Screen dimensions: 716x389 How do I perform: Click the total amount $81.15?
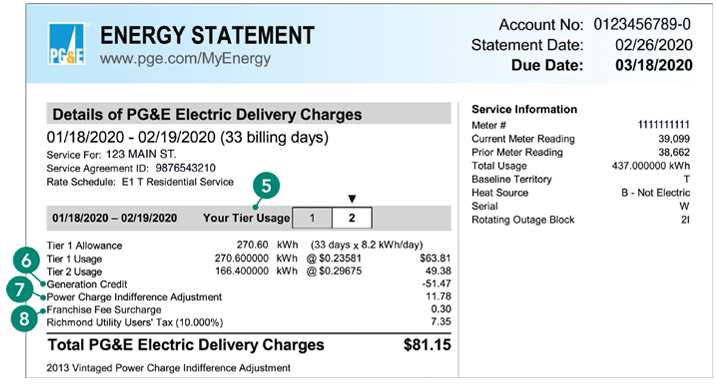(427, 345)
